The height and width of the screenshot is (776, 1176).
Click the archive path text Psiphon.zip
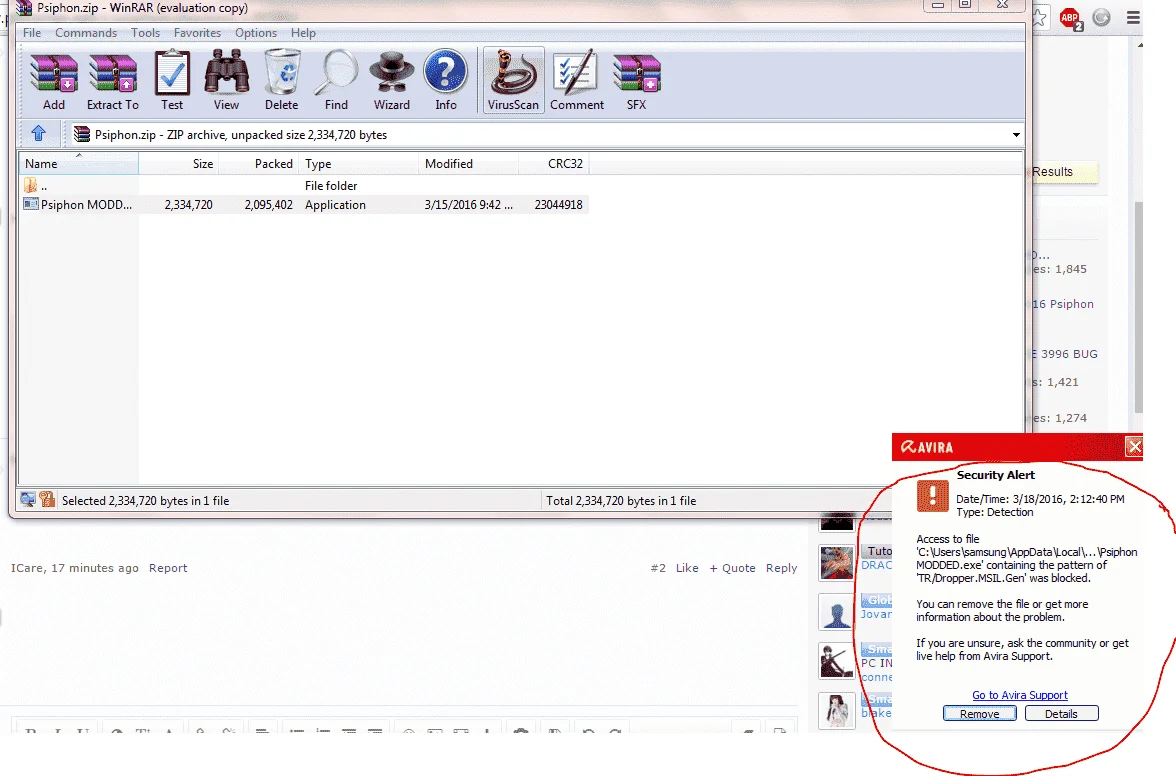(x=241, y=135)
